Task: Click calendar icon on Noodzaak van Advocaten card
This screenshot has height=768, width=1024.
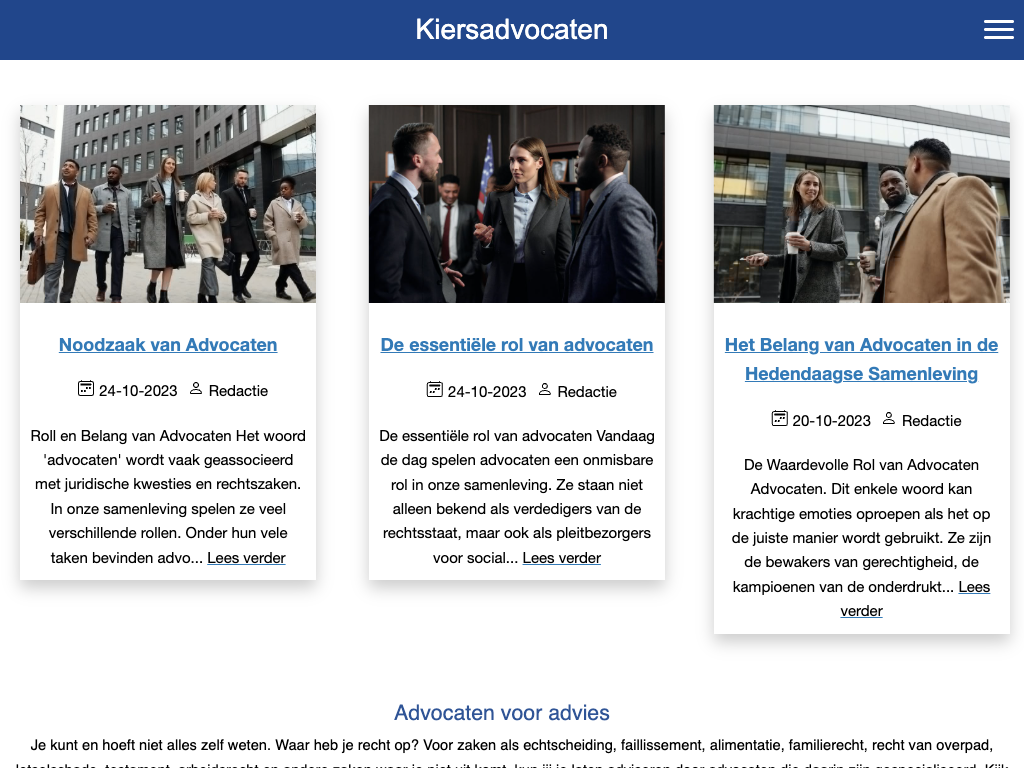Action: (x=86, y=389)
